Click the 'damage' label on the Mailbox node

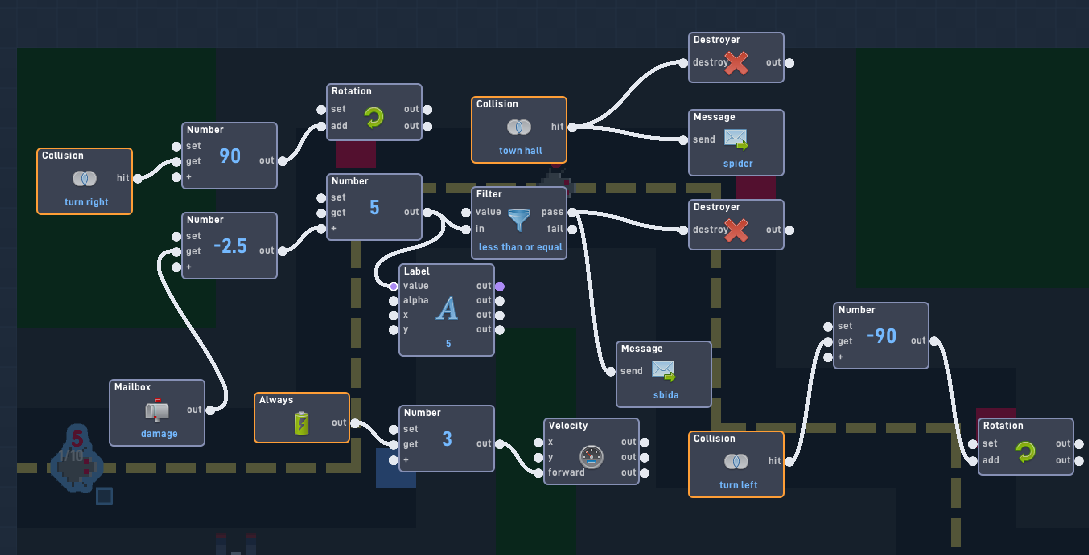159,433
